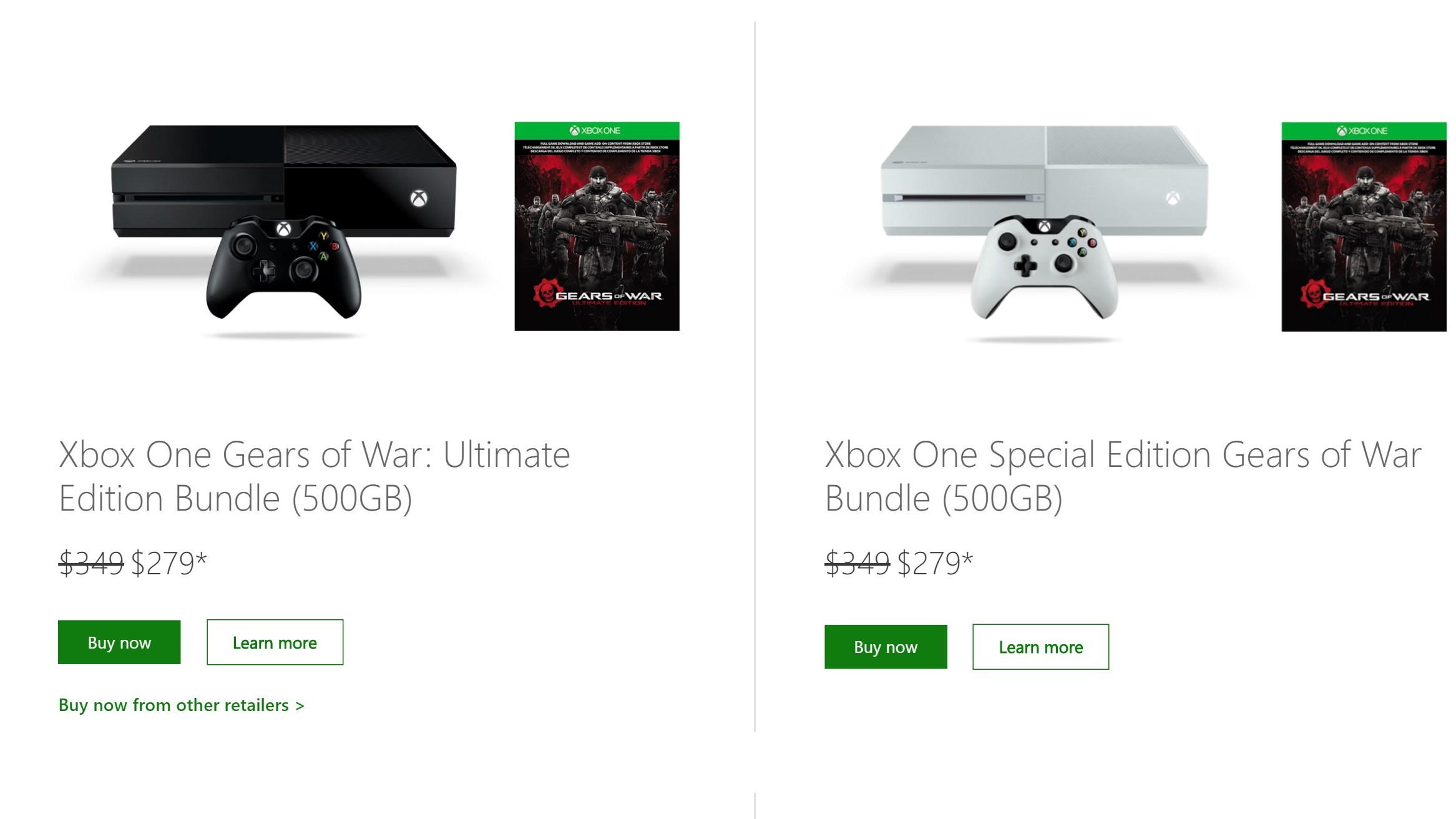The height and width of the screenshot is (819, 1456).
Task: Click the Xbox One logo on the left game cover
Action: tap(595, 130)
